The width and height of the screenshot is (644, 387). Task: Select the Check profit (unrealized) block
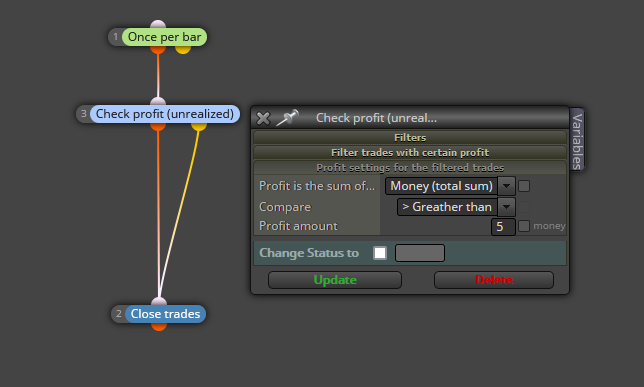coord(165,114)
